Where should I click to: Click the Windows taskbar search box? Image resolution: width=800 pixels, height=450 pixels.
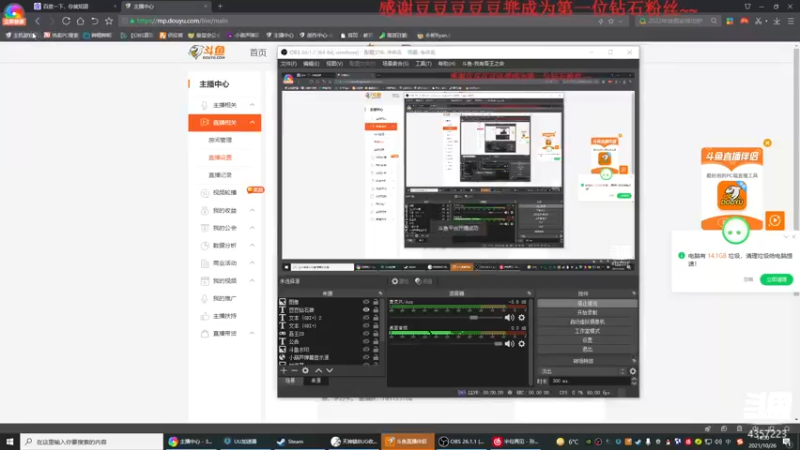point(92,441)
